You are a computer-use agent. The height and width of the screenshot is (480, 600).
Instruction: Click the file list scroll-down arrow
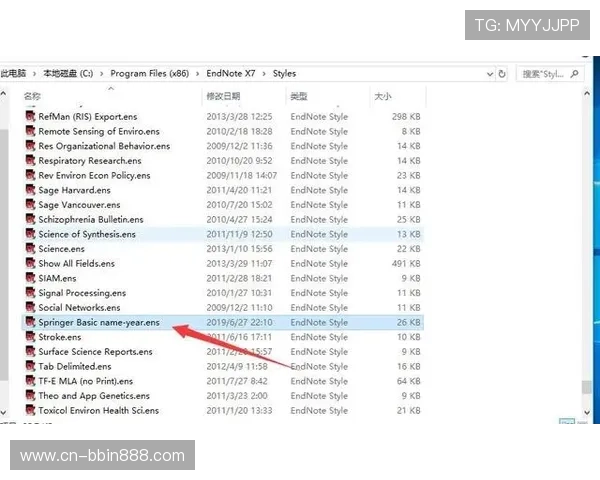tap(587, 413)
